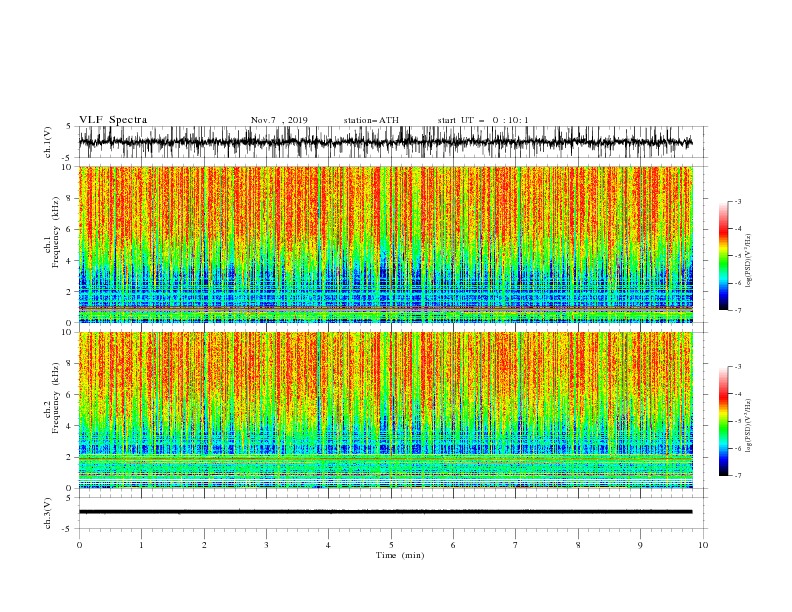The height and width of the screenshot is (612, 792).
Task: Click the ch.2 colorbar 'log(PSD)(V²/Hz)' label
Action: click(x=749, y=426)
